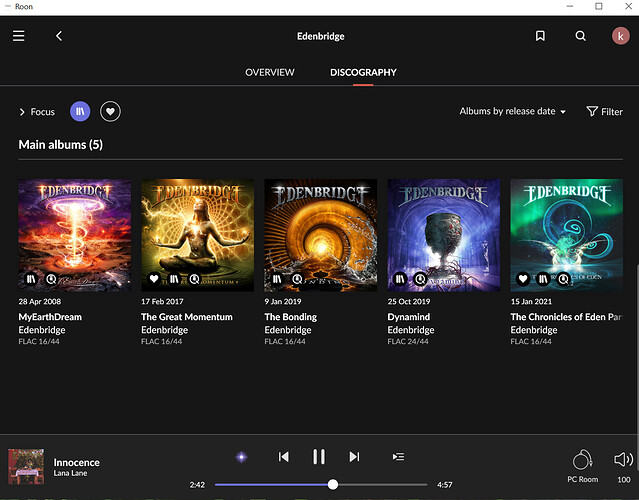
Task: Click the 28 Apr 2008 release date
Action: coord(40,302)
